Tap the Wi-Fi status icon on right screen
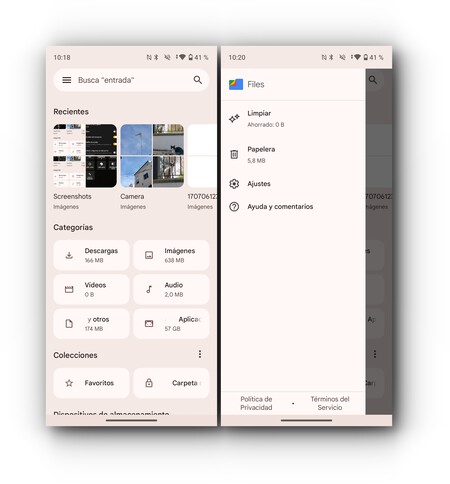 (357, 57)
